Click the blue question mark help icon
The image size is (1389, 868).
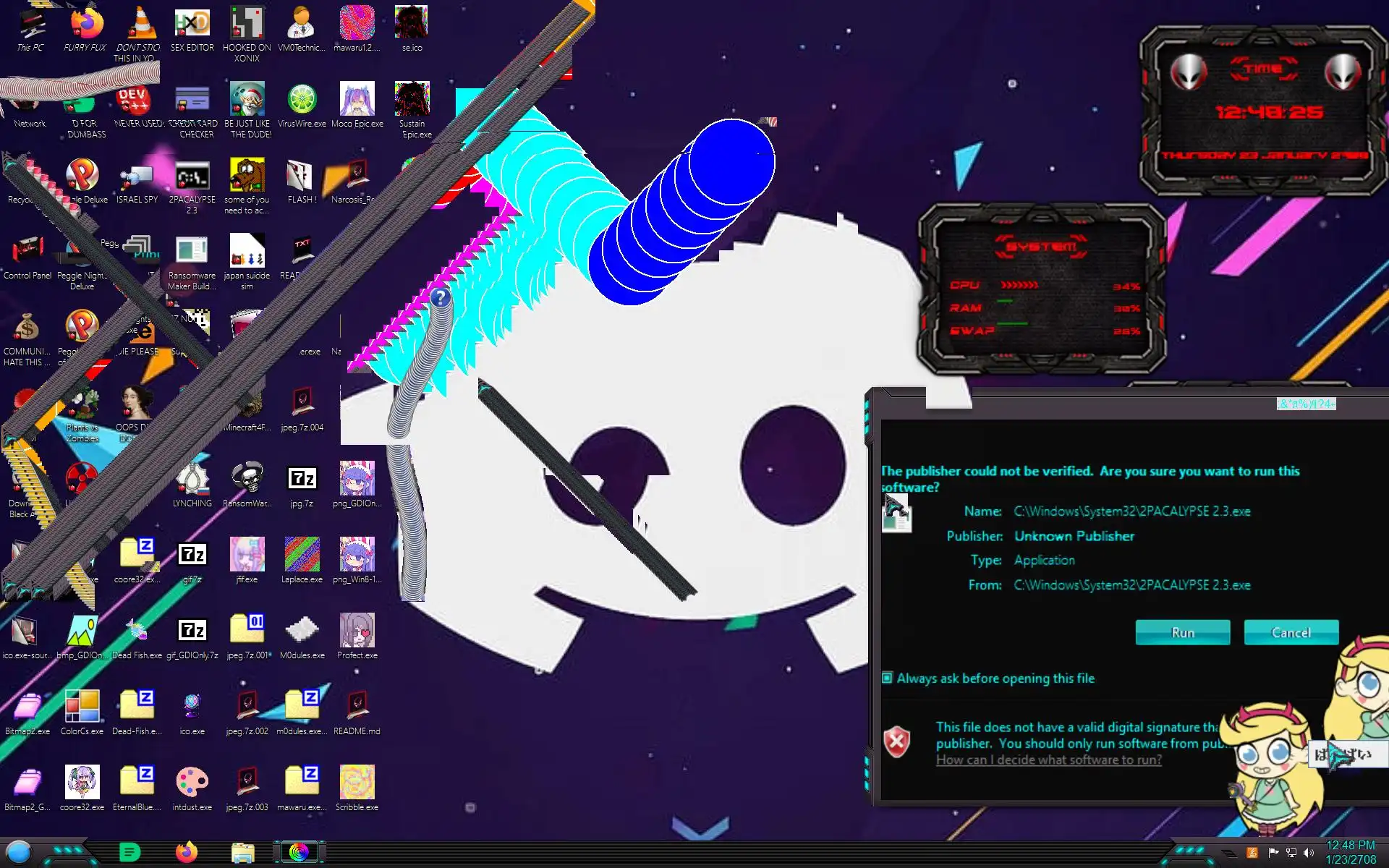(x=440, y=297)
